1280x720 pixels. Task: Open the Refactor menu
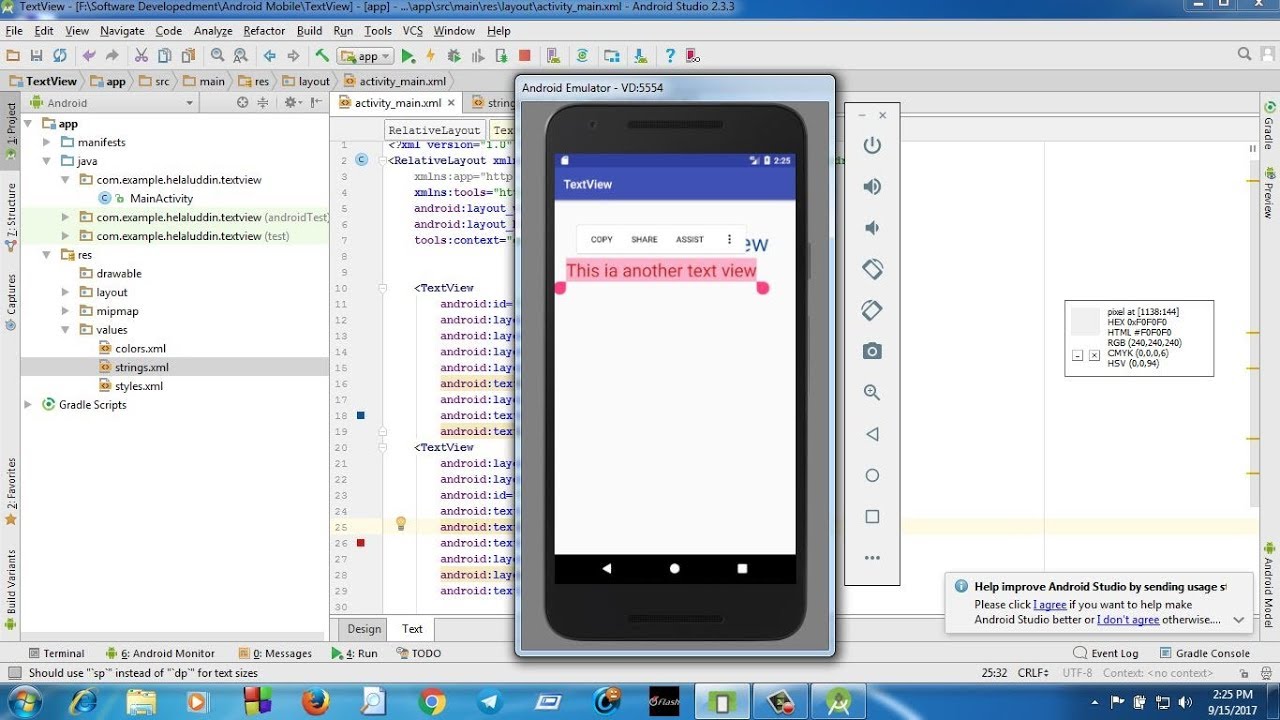[x=264, y=31]
